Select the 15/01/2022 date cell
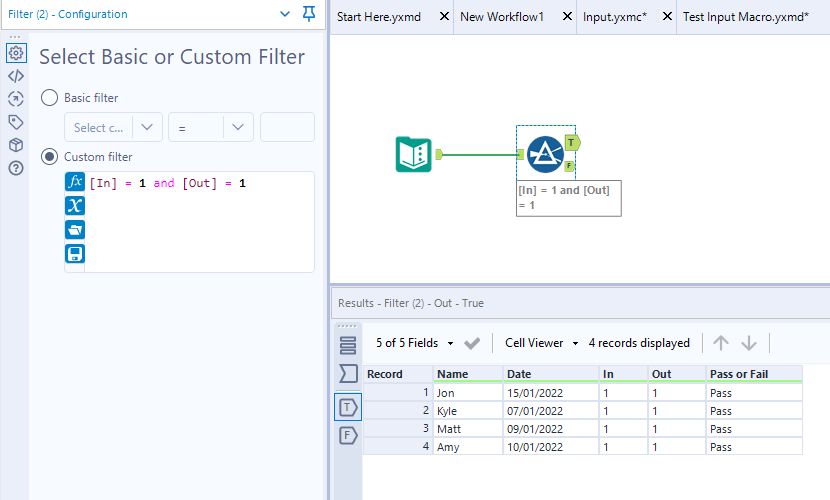Screen dimensions: 830x500 click(x=551, y=393)
